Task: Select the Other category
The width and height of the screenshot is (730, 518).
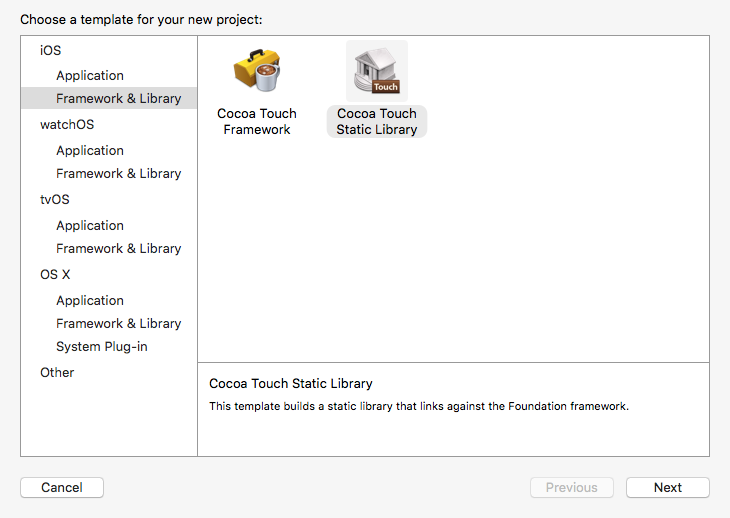Action: coord(57,372)
